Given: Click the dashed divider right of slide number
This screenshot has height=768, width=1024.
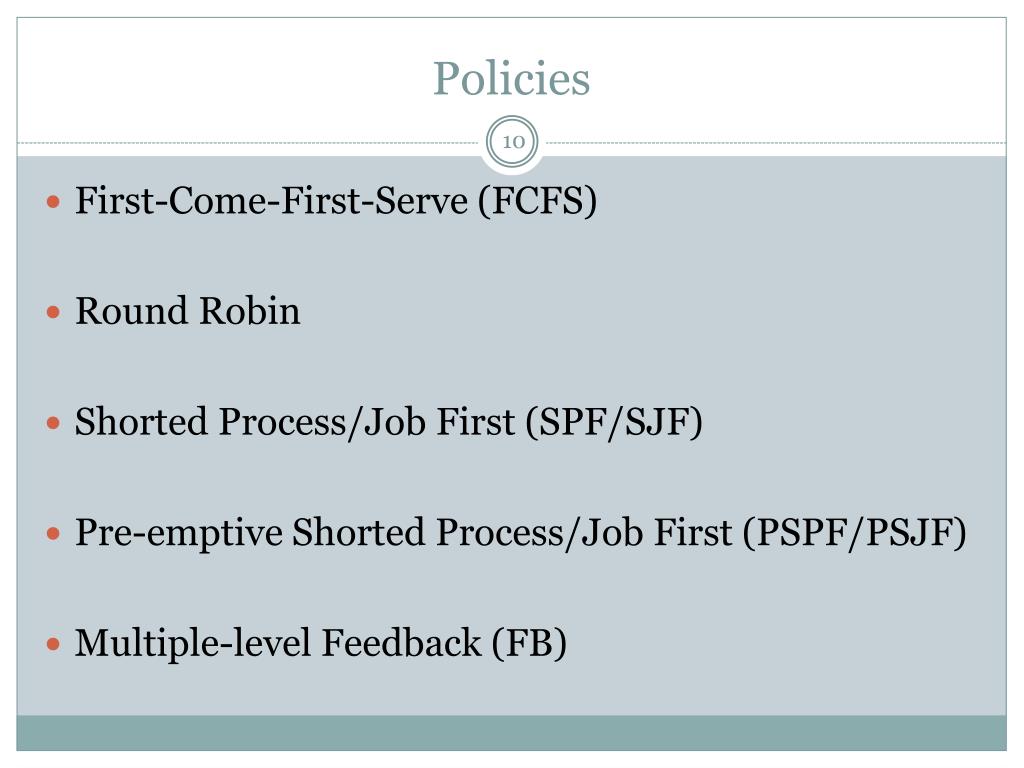Looking at the screenshot, I should pyautogui.click(x=776, y=142).
